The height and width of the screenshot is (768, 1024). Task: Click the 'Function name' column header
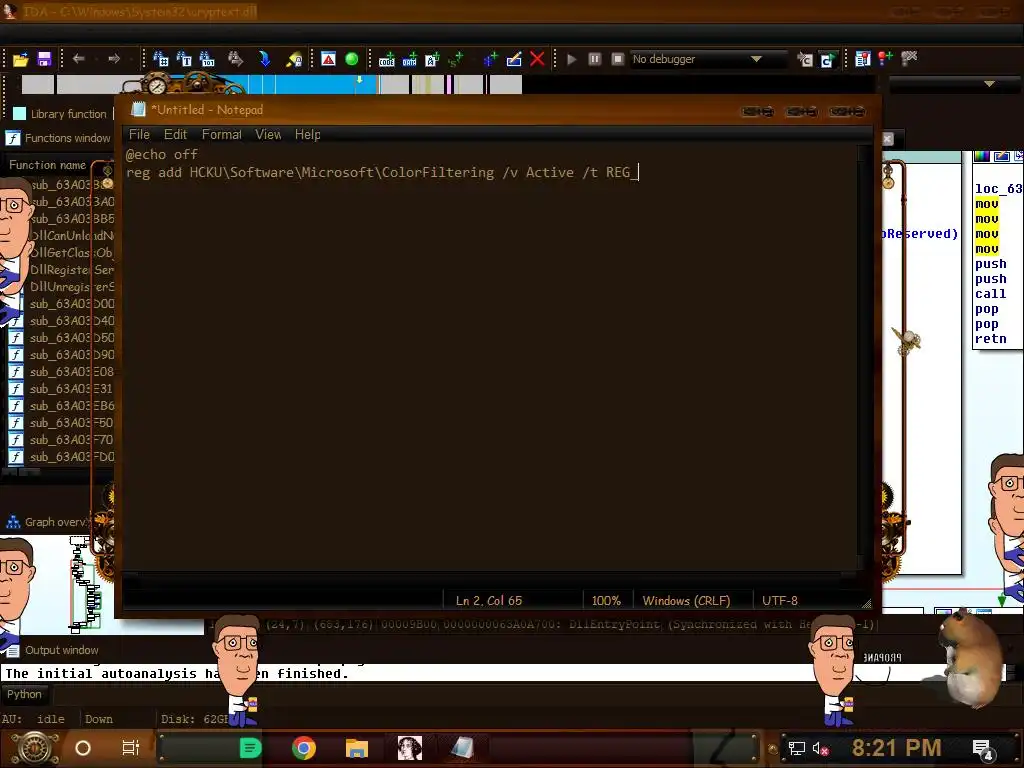point(48,165)
